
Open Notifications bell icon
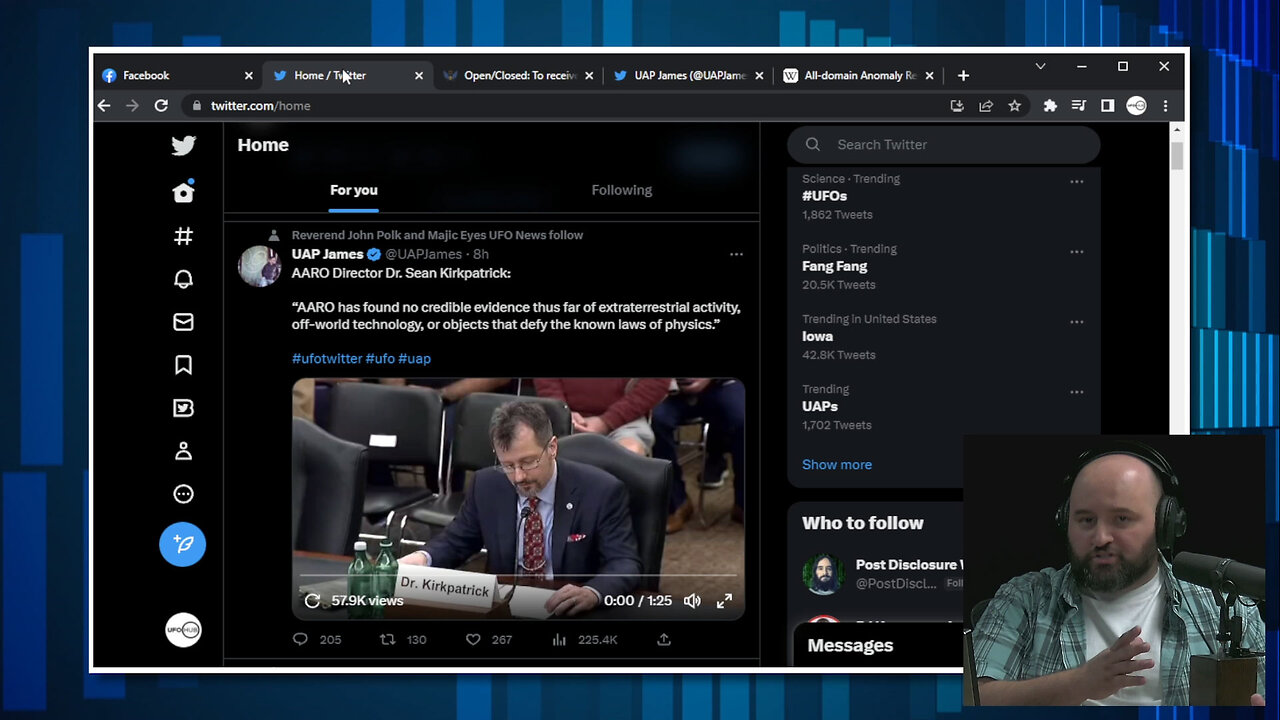[183, 279]
